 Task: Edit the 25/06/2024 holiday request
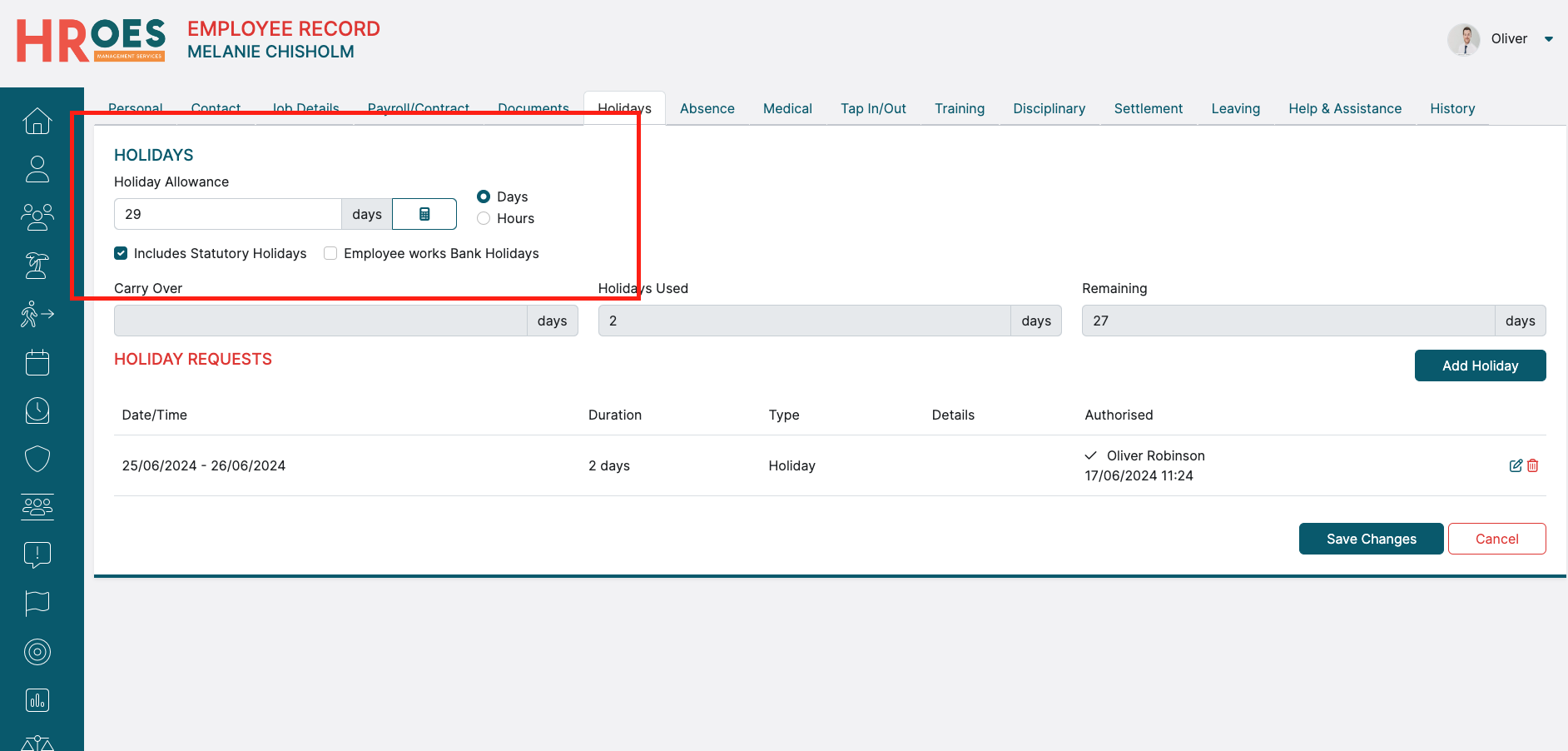point(1515,465)
